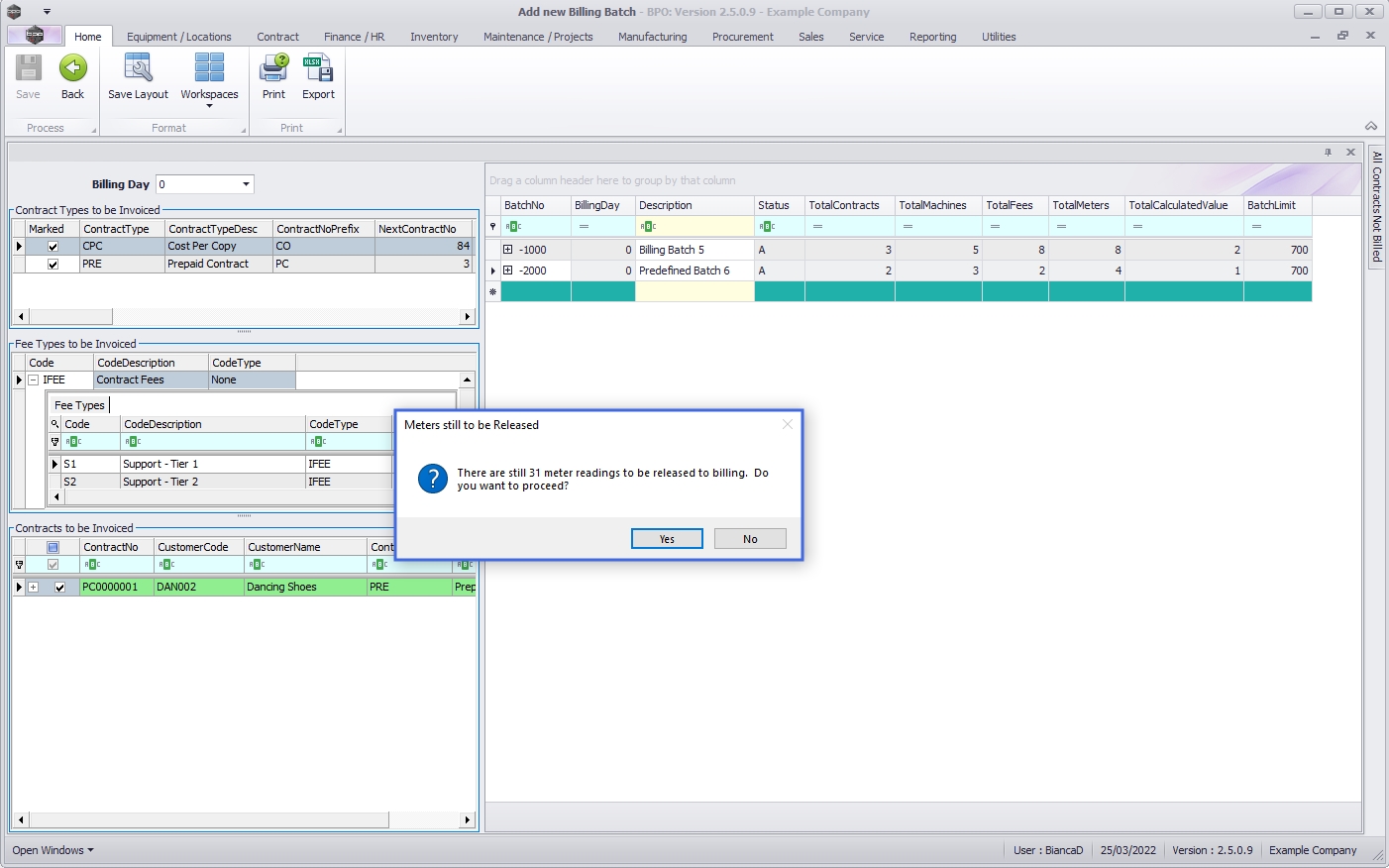Viewport: 1389px width, 868px height.
Task: Toggle the checkbox in the Contracts filter row
Action: [x=53, y=565]
